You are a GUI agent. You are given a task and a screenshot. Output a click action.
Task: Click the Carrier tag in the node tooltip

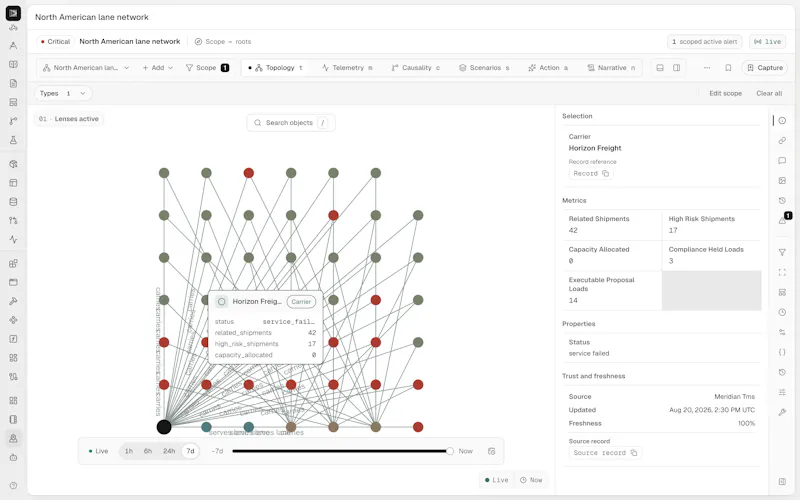pyautogui.click(x=301, y=302)
